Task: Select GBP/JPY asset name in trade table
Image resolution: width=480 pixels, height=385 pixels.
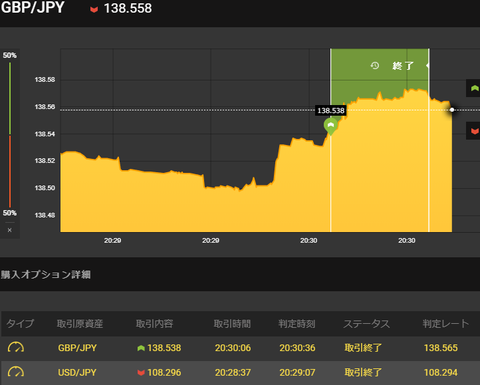Action: (77, 348)
